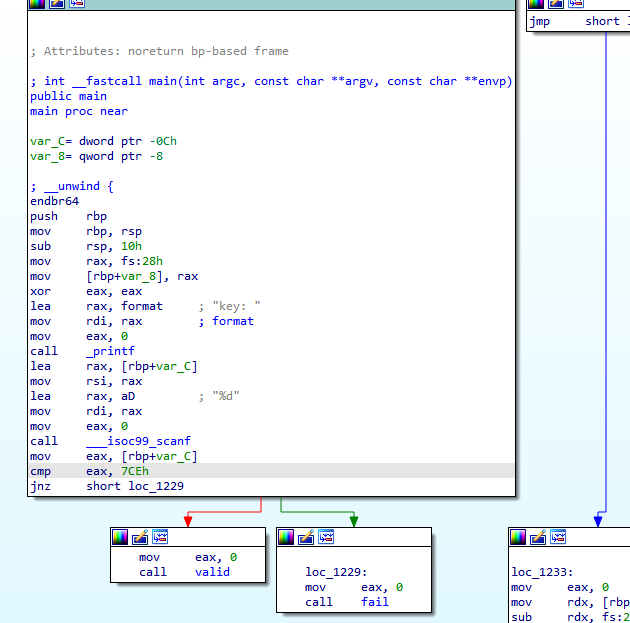Follow loc_1229 in the jnz instruction
Viewport: 630px width, 623px height.
[x=156, y=486]
